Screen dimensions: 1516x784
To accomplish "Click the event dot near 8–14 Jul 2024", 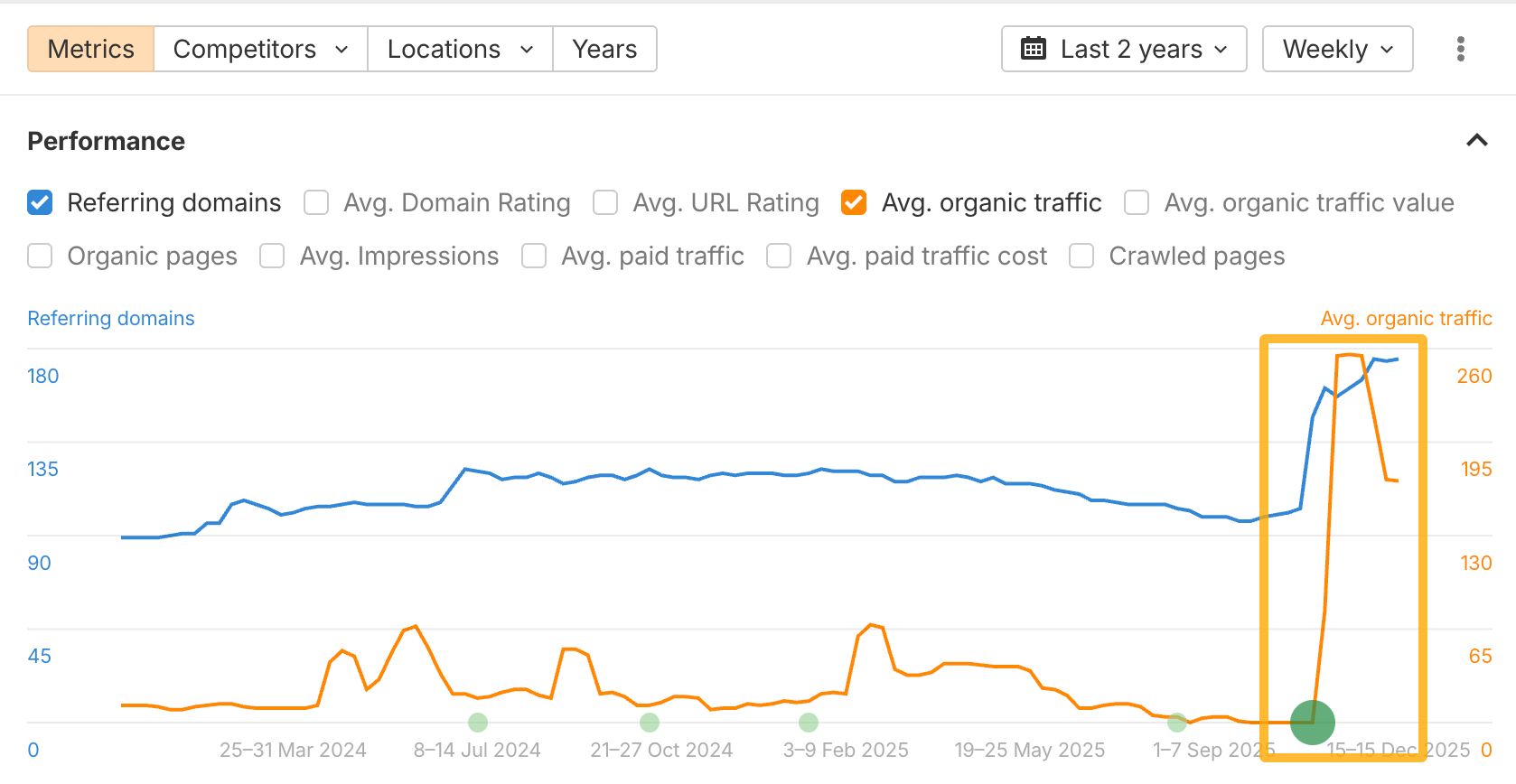I will click(x=478, y=723).
